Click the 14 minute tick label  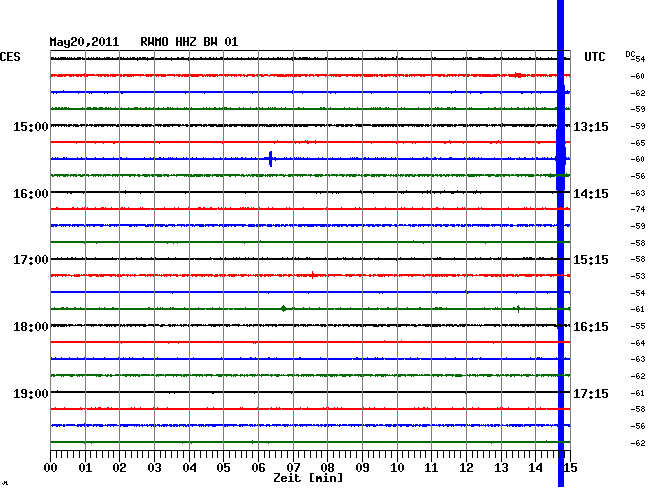click(536, 468)
